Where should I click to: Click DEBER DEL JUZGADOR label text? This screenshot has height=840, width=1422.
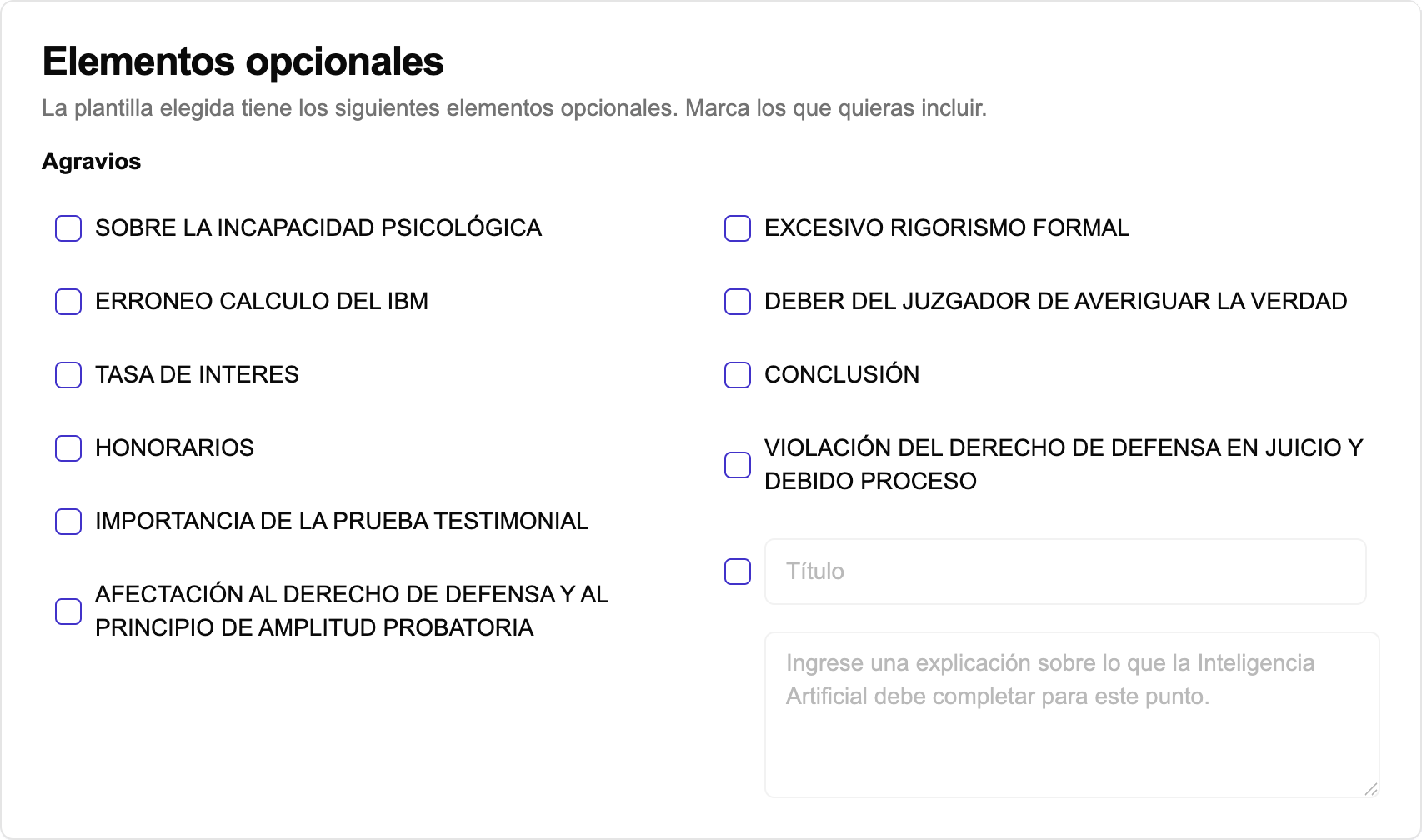(1055, 302)
